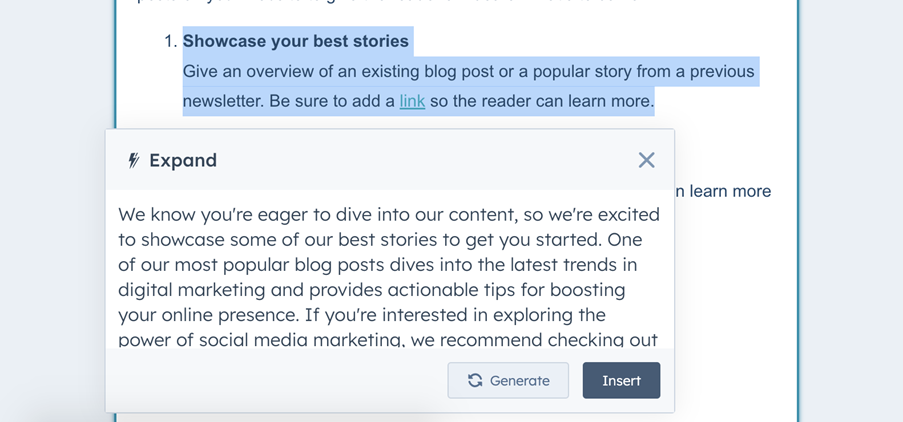This screenshot has height=422, width=903.
Task: Insert the generated text into the email
Action: click(621, 381)
